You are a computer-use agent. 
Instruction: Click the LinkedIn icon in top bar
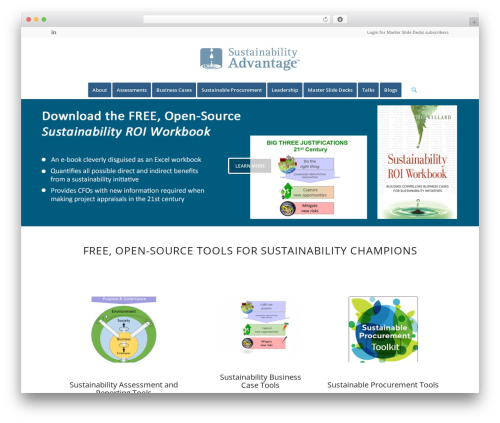[53, 32]
